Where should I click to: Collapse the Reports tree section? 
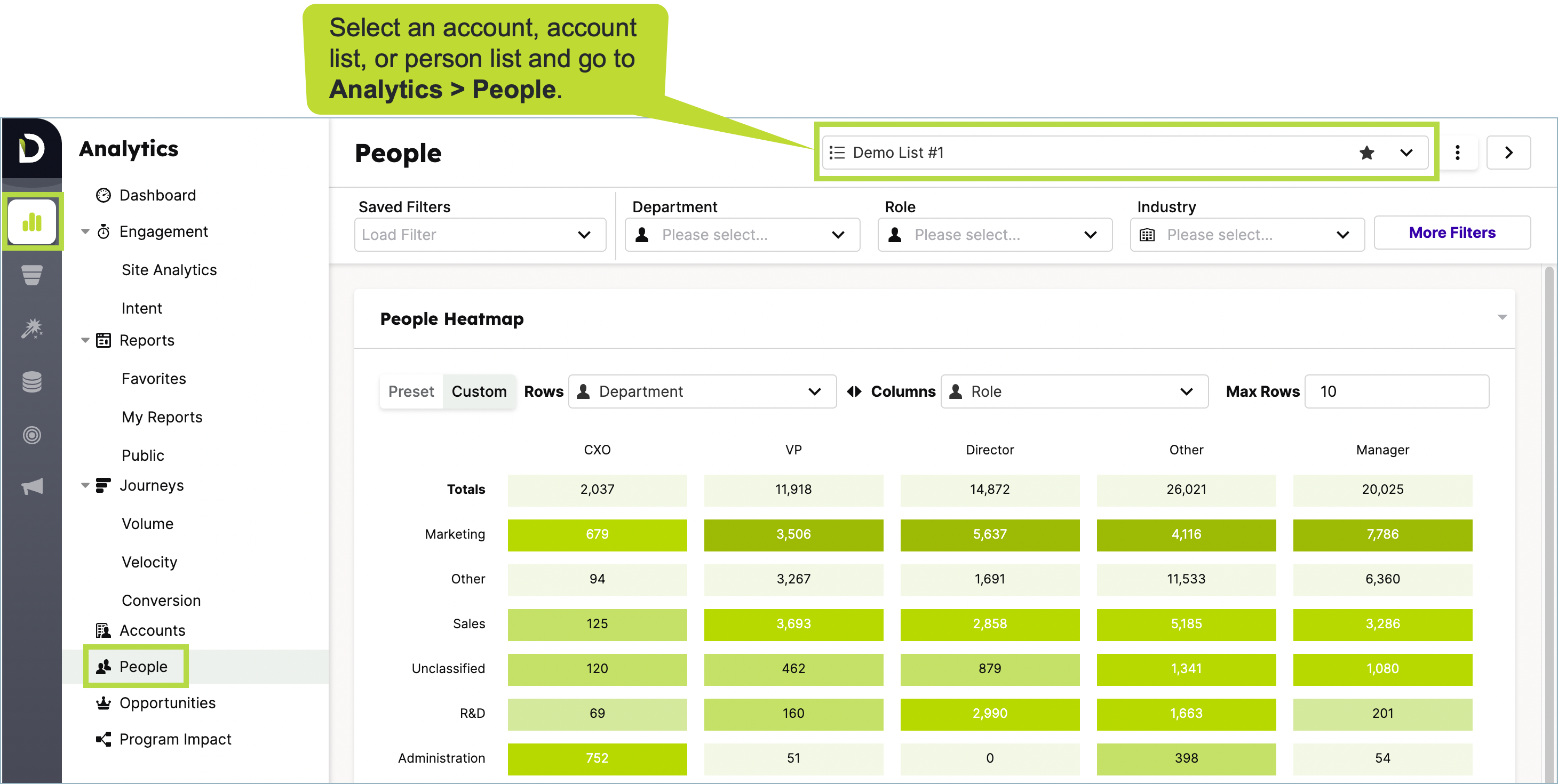coord(85,340)
